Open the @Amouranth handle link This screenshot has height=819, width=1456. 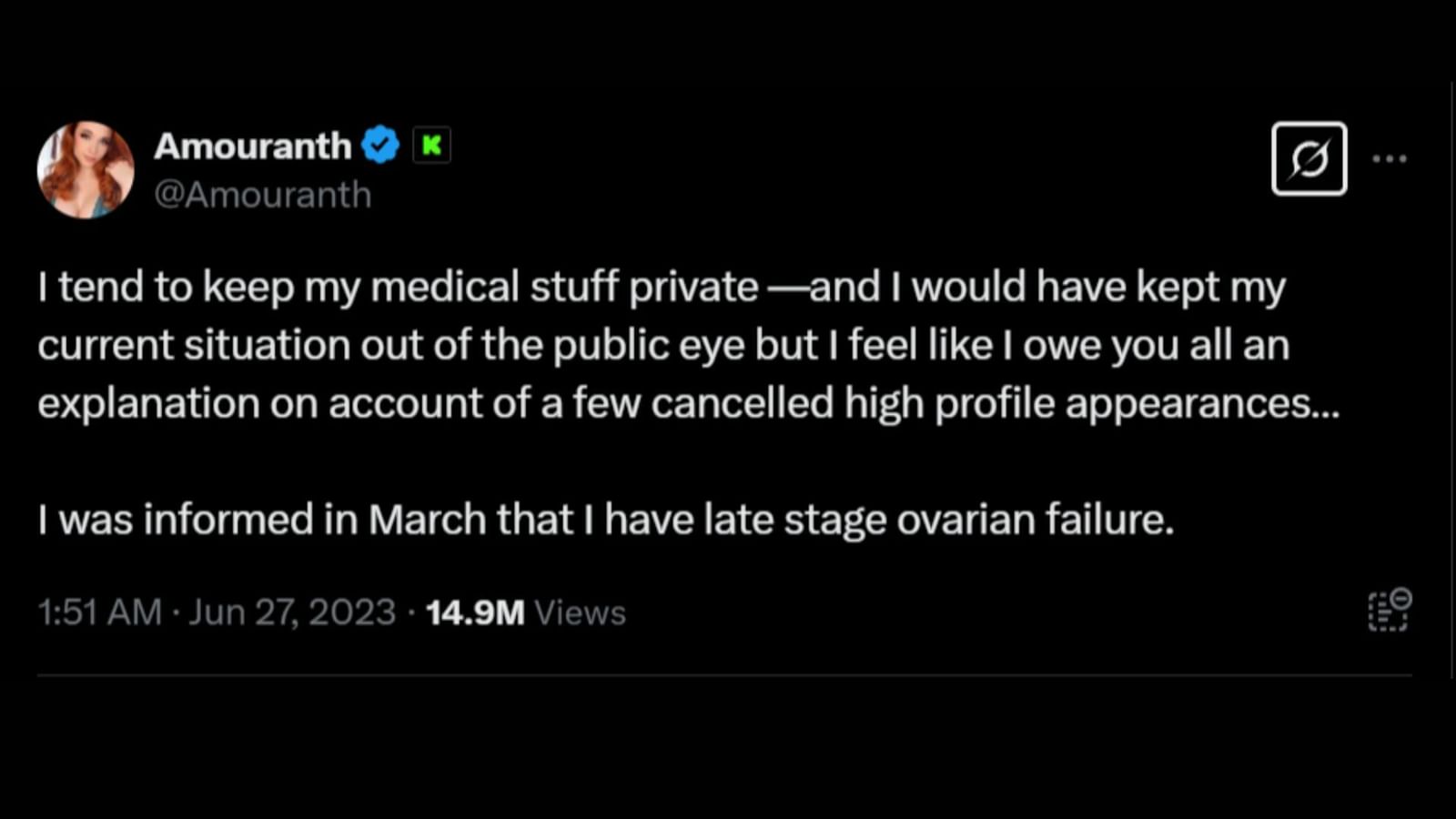coord(262,195)
